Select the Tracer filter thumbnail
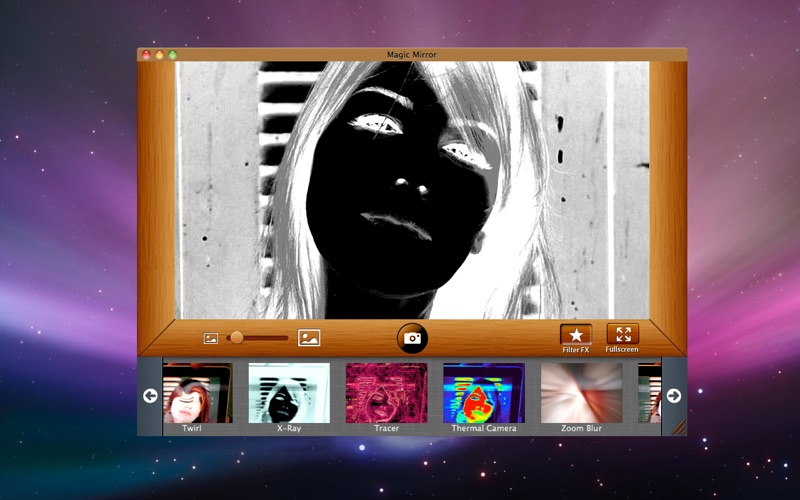The image size is (800, 500). [387, 393]
